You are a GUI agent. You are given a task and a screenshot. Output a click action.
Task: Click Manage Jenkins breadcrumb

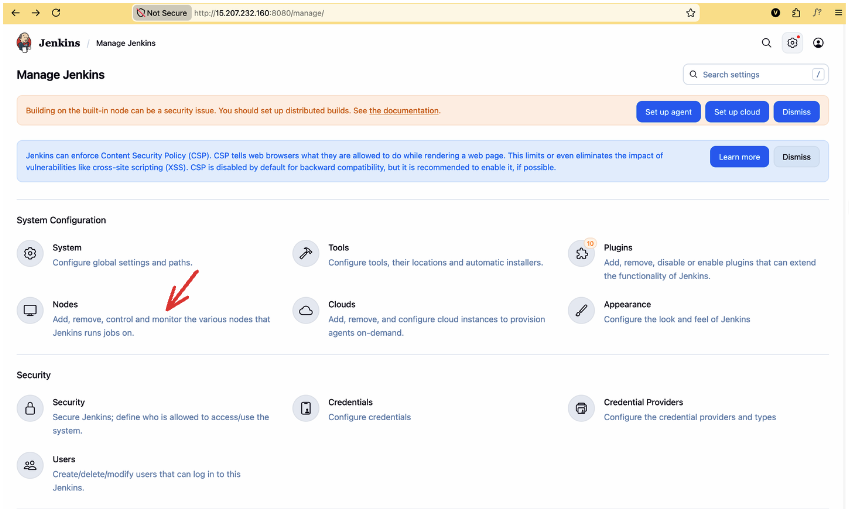(x=126, y=43)
